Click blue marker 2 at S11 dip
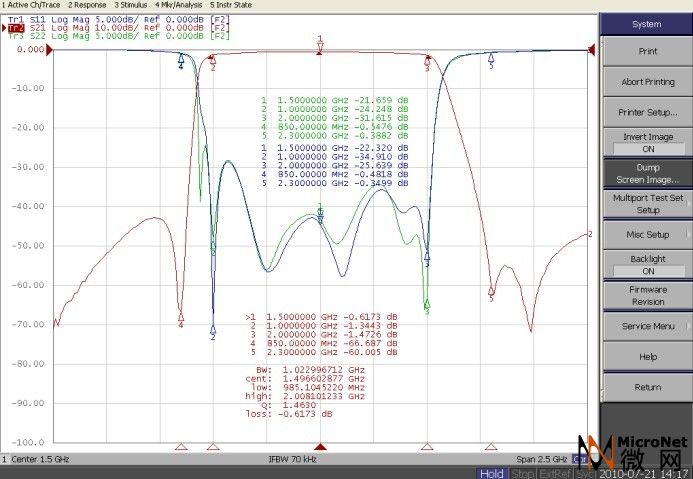The width and height of the screenshot is (693, 479). point(213,331)
